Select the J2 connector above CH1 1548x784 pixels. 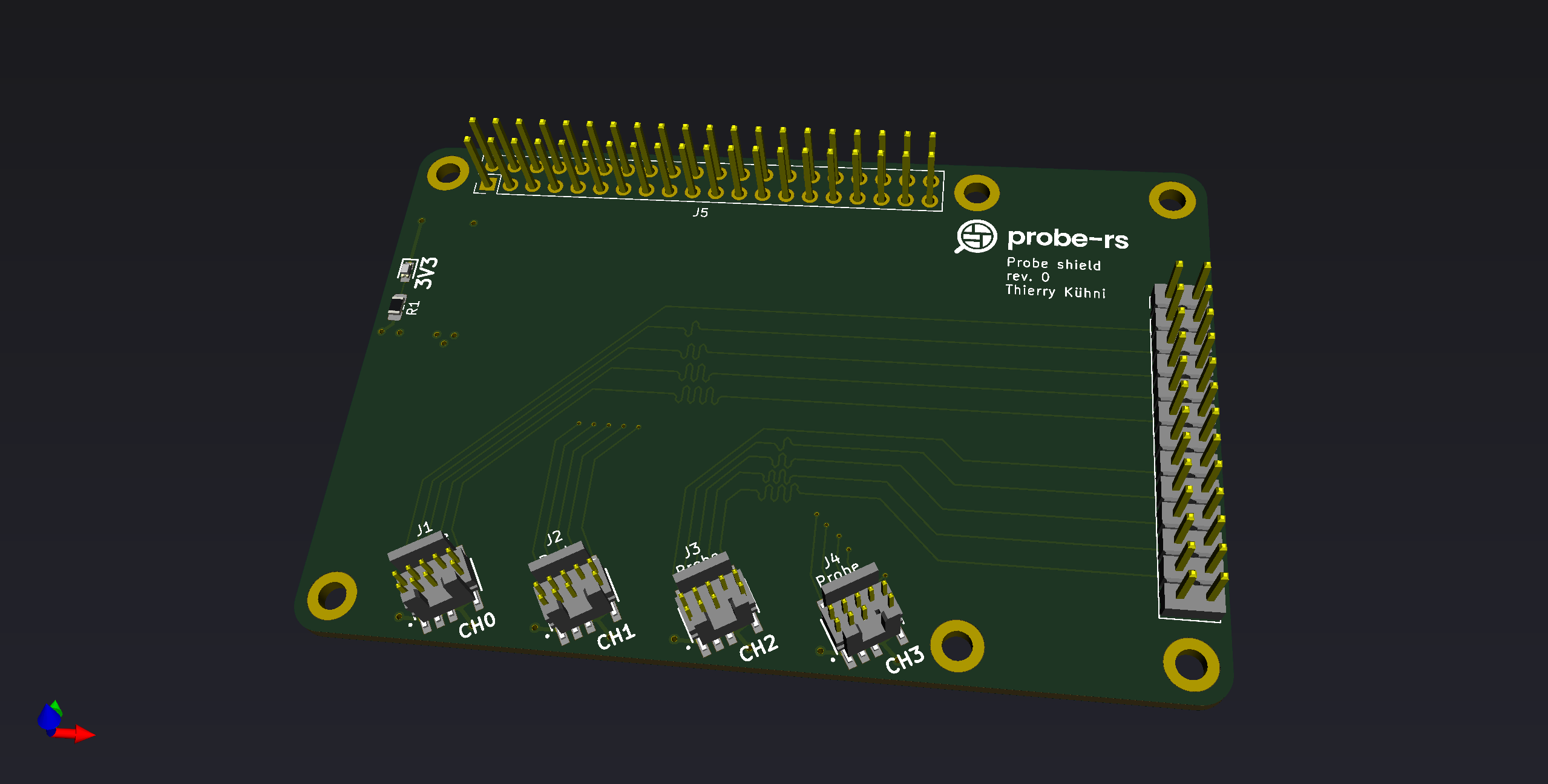575,592
